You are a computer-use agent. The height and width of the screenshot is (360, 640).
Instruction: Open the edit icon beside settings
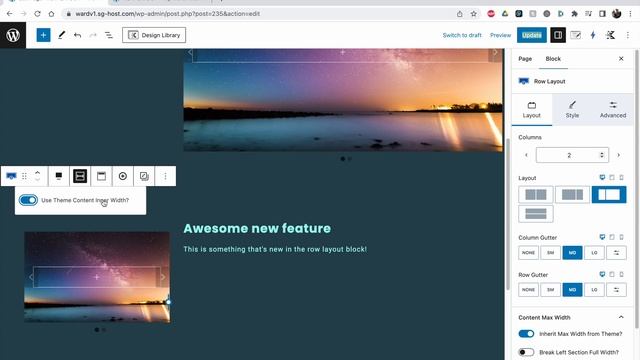[576, 35]
